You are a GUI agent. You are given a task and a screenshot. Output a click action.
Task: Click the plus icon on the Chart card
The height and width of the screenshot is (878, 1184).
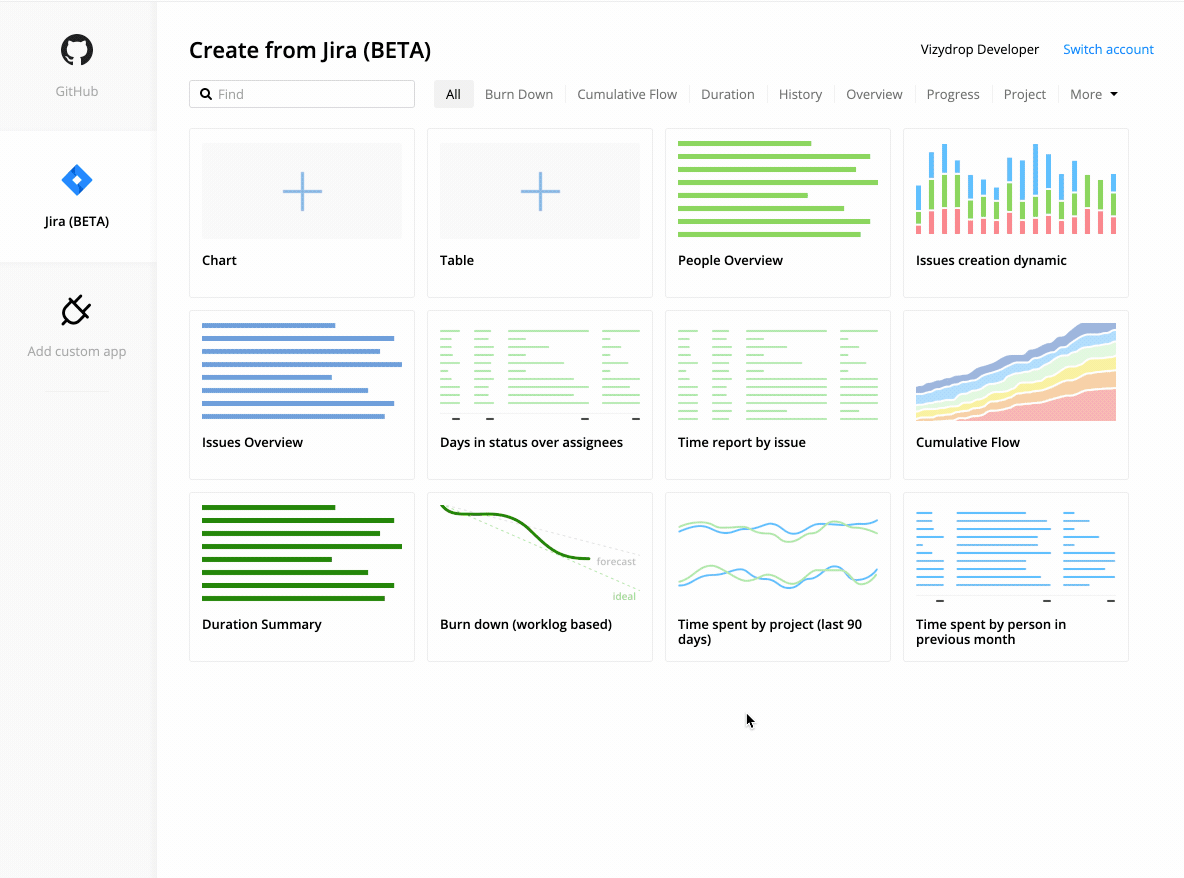click(x=301, y=190)
